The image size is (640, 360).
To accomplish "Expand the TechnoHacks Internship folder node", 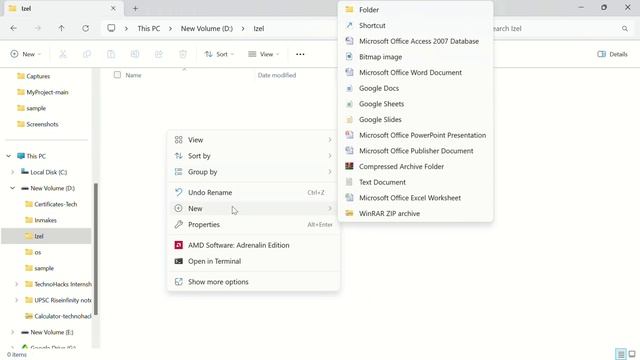I will (x=17, y=284).
